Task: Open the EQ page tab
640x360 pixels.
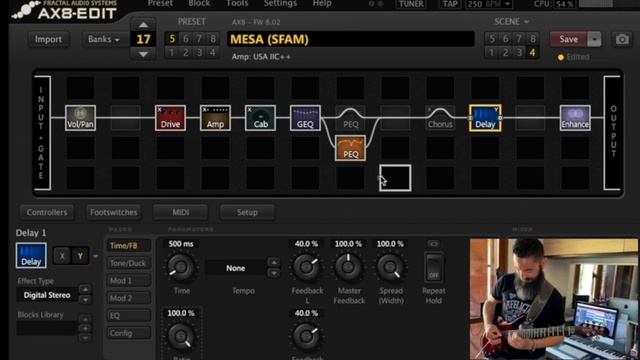Action: click(128, 316)
